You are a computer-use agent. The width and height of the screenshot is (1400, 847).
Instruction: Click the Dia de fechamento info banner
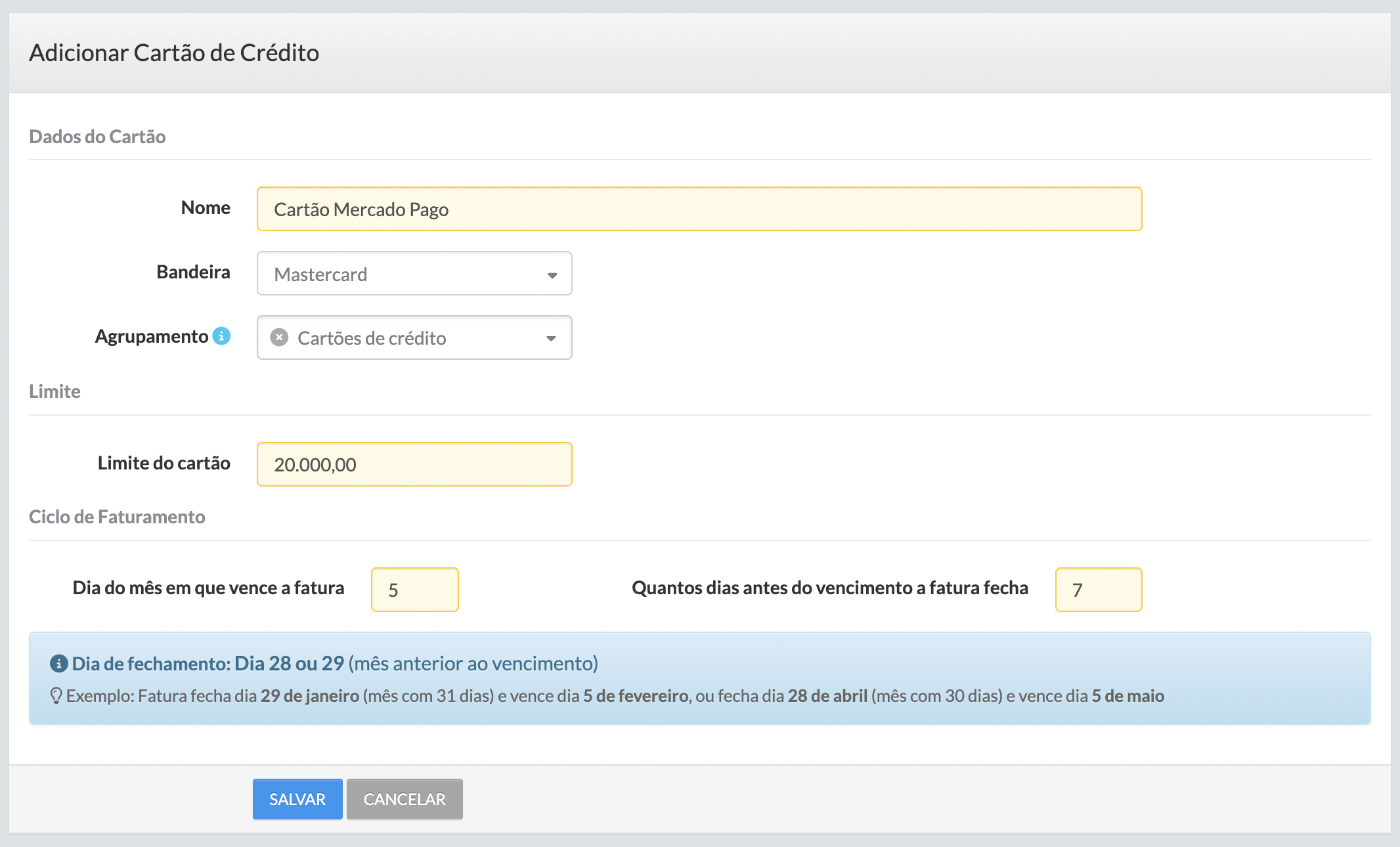[699, 679]
